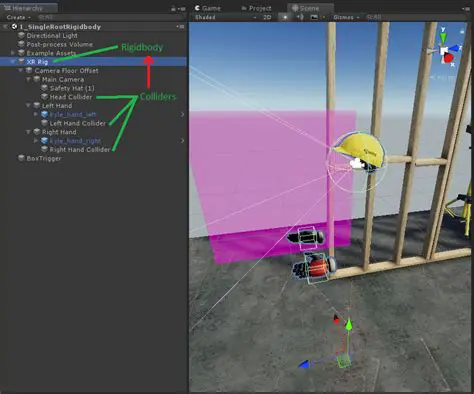Open the Shaded draw mode dropdown
This screenshot has height=394, width=474.
[226, 17]
